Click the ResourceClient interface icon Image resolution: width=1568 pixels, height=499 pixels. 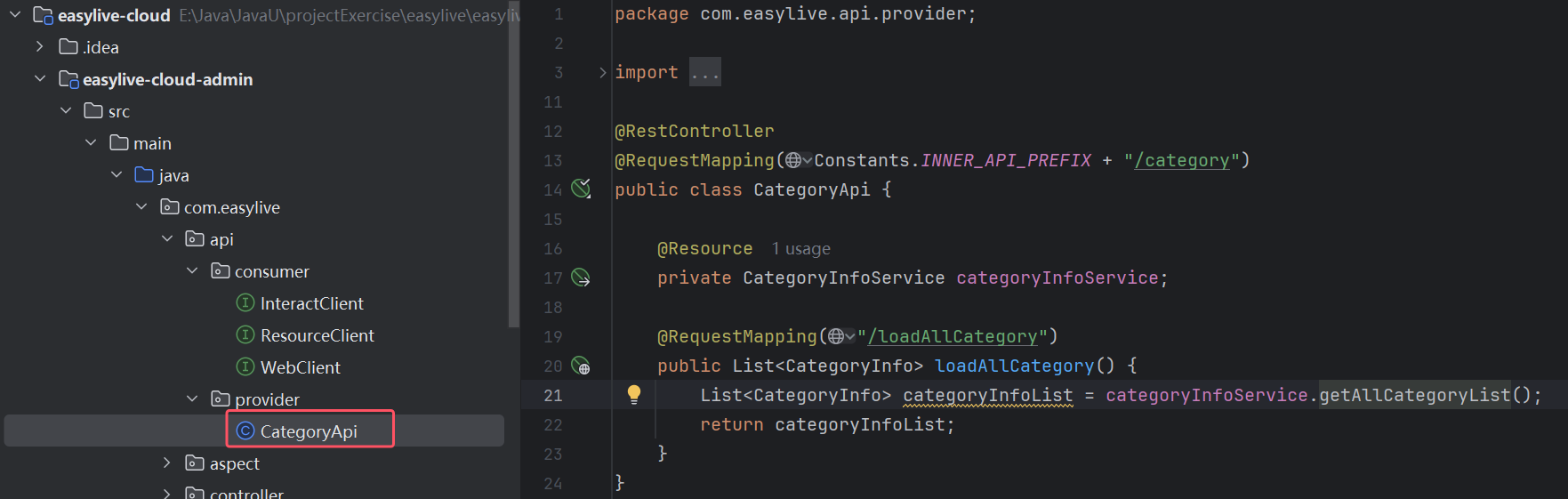coord(245,334)
